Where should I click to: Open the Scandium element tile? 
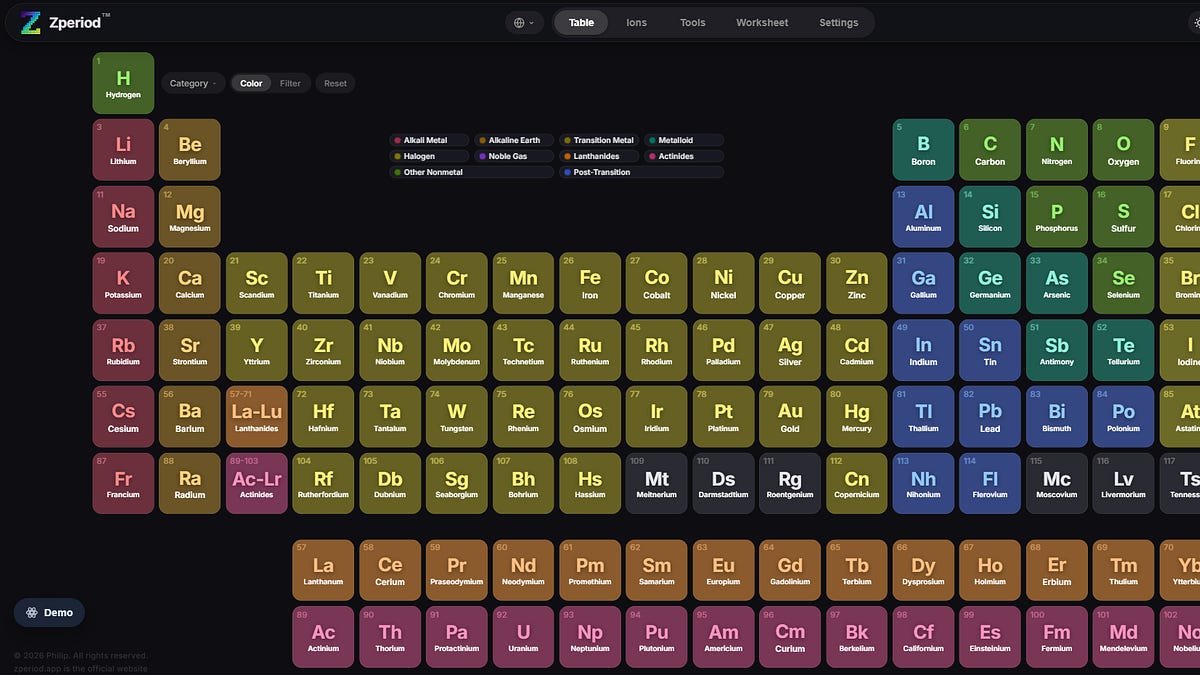click(x=257, y=283)
